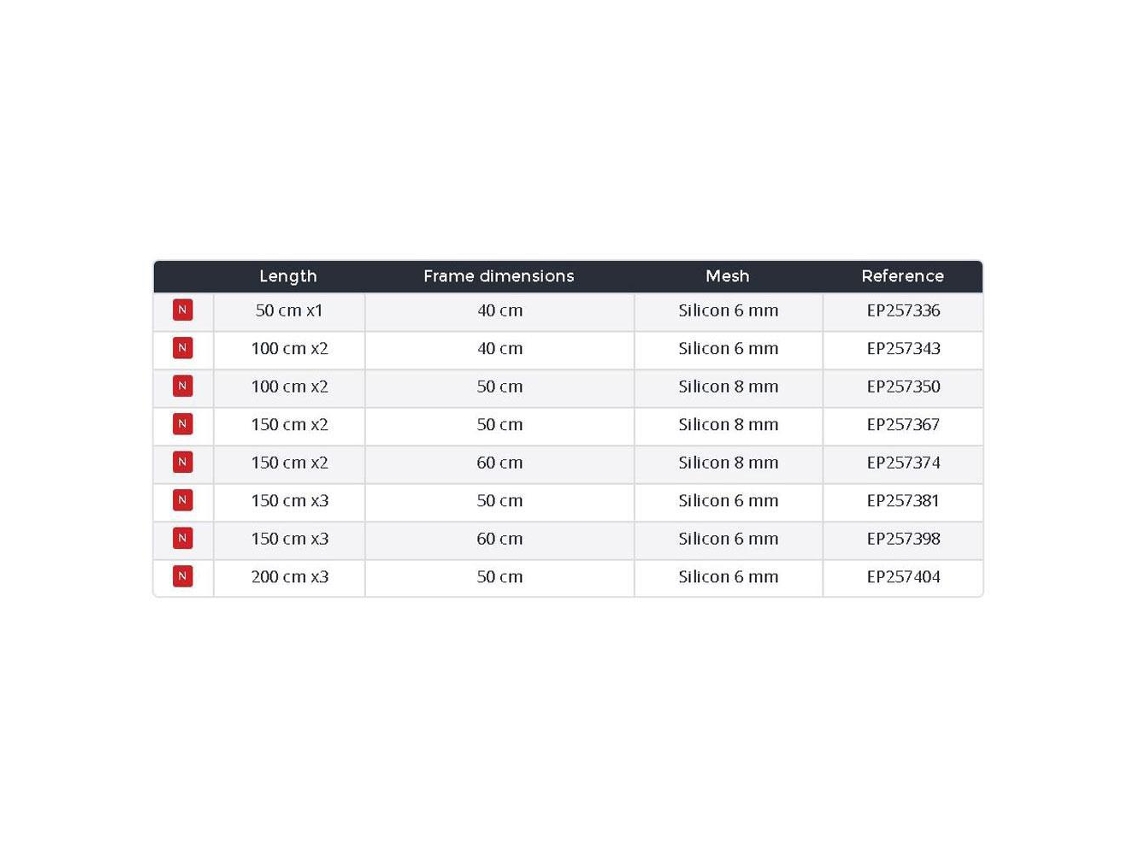Click the N badge next to EP257367

(182, 424)
